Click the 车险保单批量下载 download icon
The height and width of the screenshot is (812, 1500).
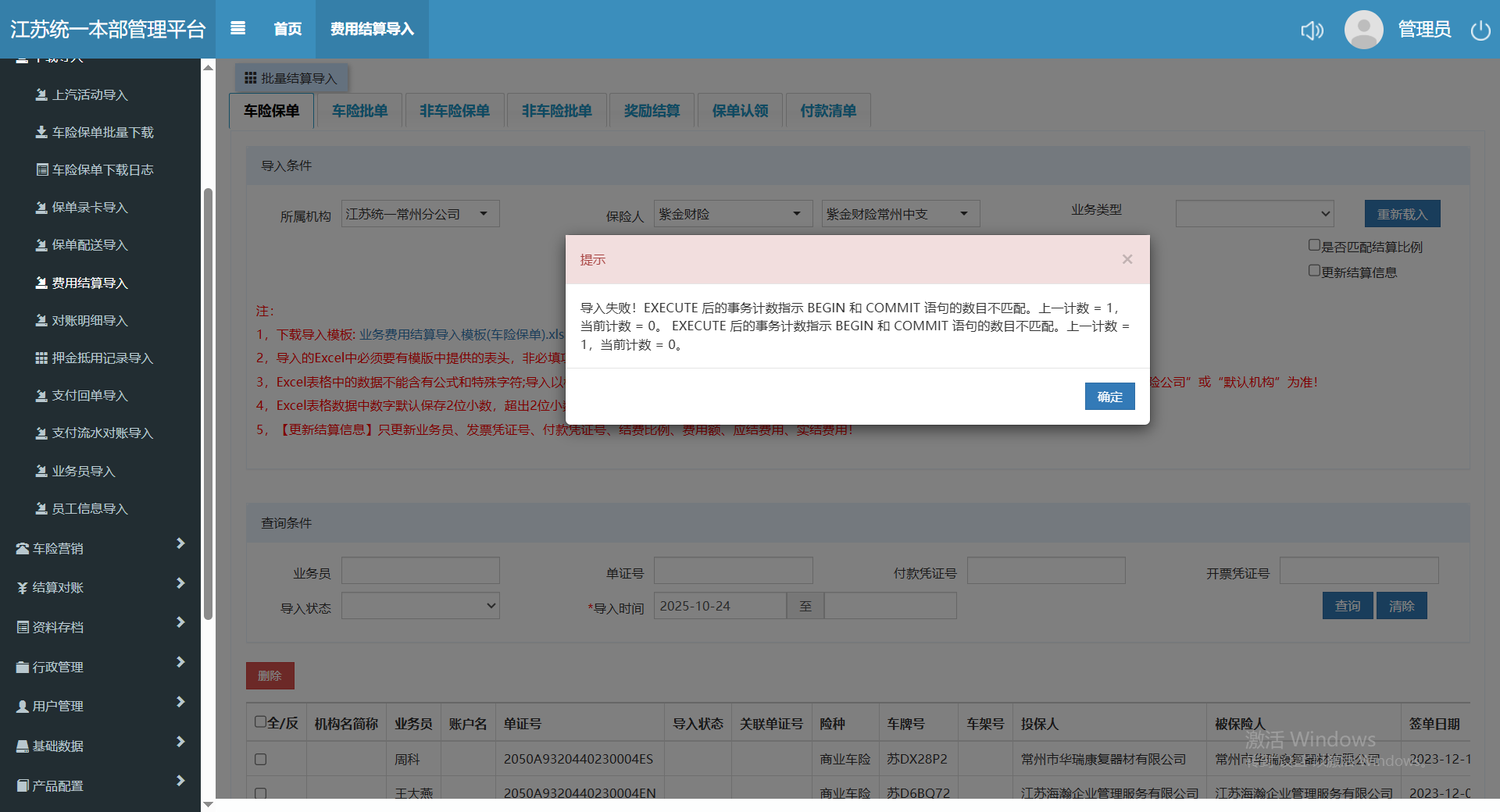[x=41, y=133]
